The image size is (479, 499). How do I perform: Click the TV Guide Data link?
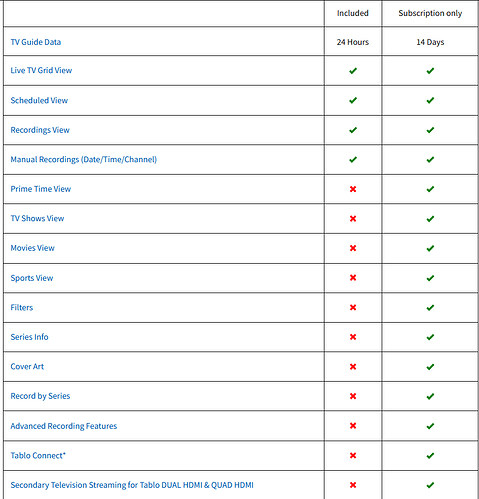point(36,42)
